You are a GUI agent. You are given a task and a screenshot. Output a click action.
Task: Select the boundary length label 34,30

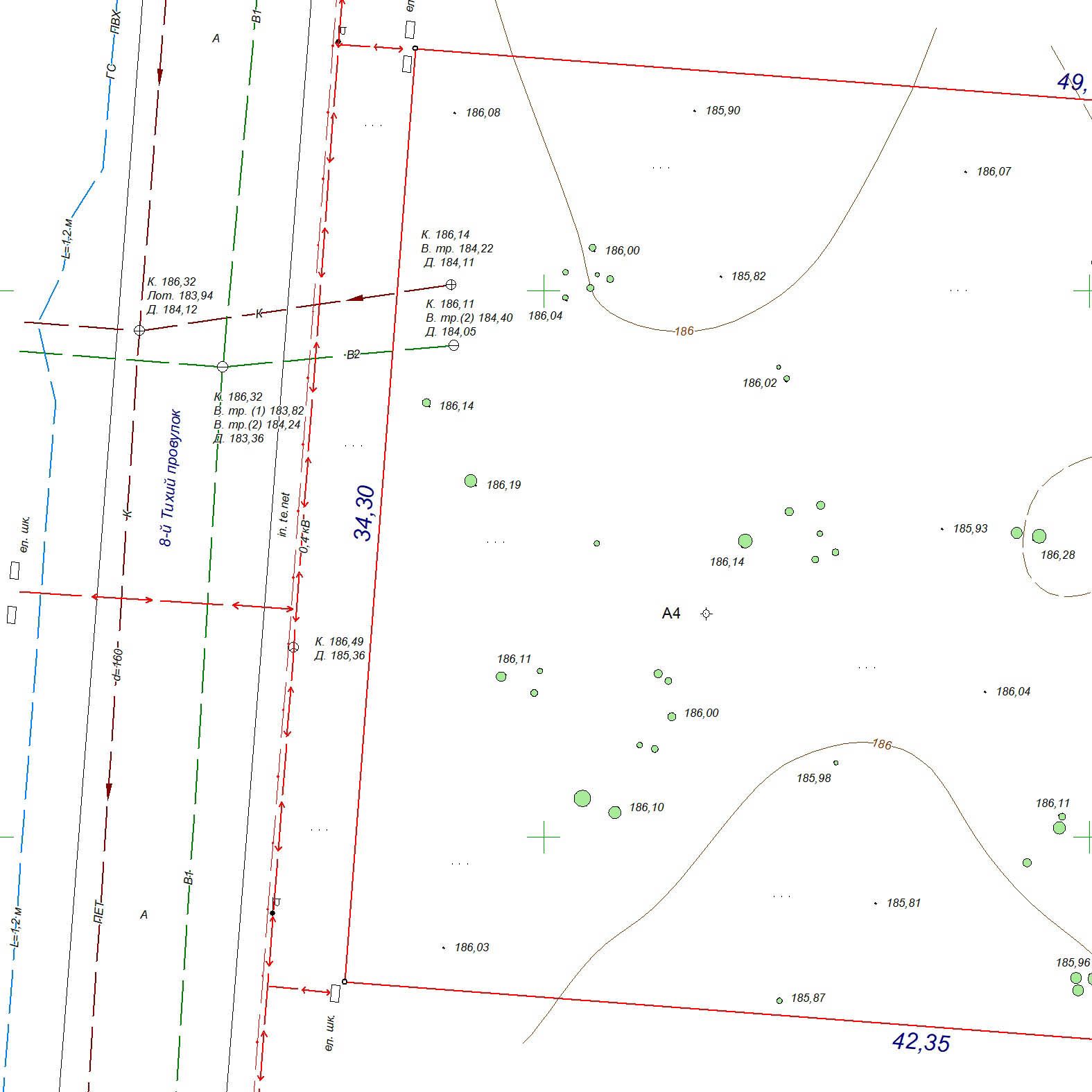point(365,513)
